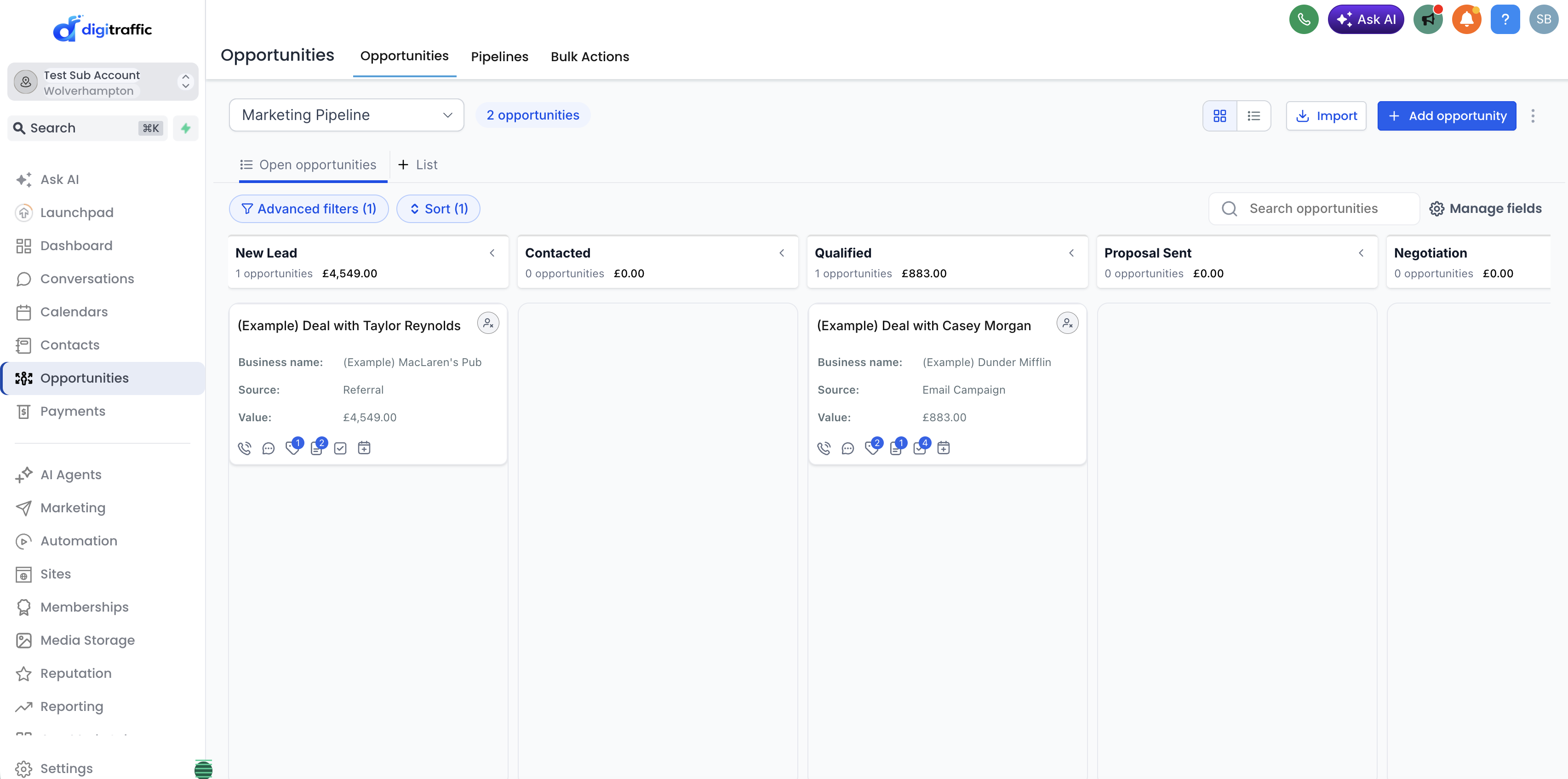Open the green phone dialer icon
1568x779 pixels.
(x=1304, y=19)
